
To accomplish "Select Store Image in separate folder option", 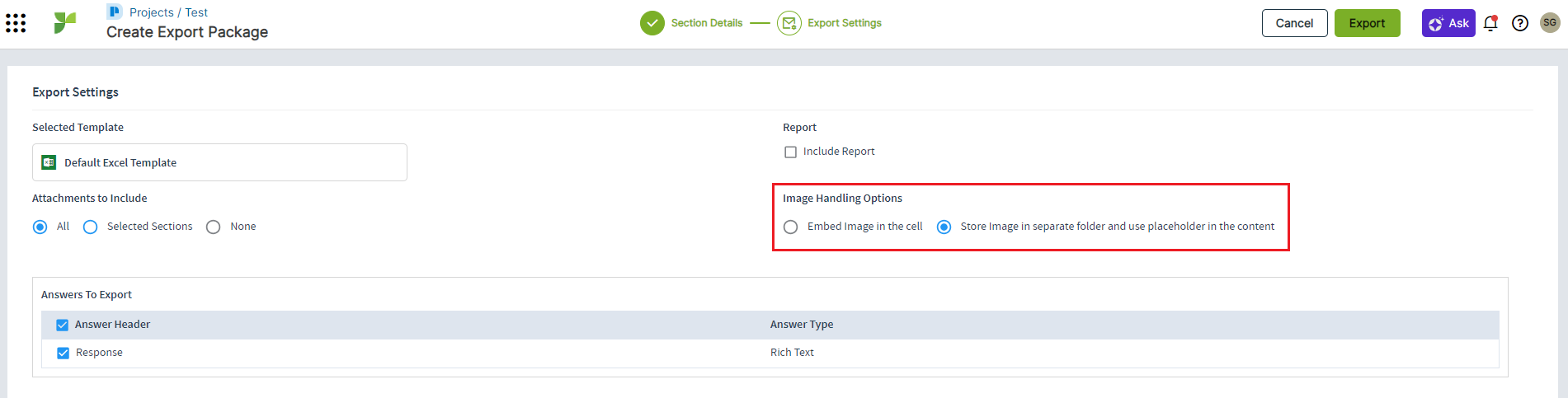I will (x=944, y=227).
